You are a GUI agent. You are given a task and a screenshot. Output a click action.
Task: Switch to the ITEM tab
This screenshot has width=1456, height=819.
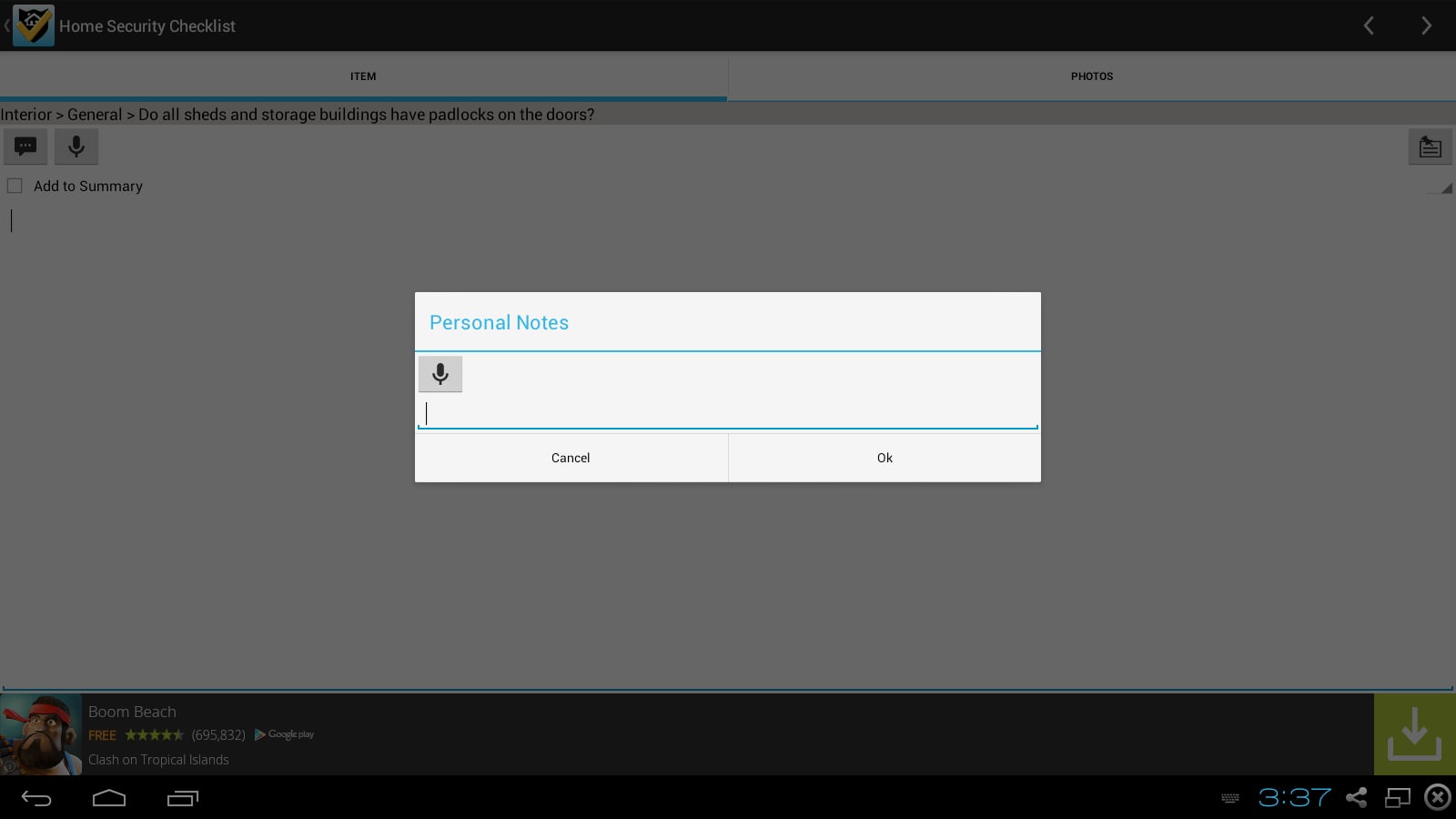coord(363,76)
